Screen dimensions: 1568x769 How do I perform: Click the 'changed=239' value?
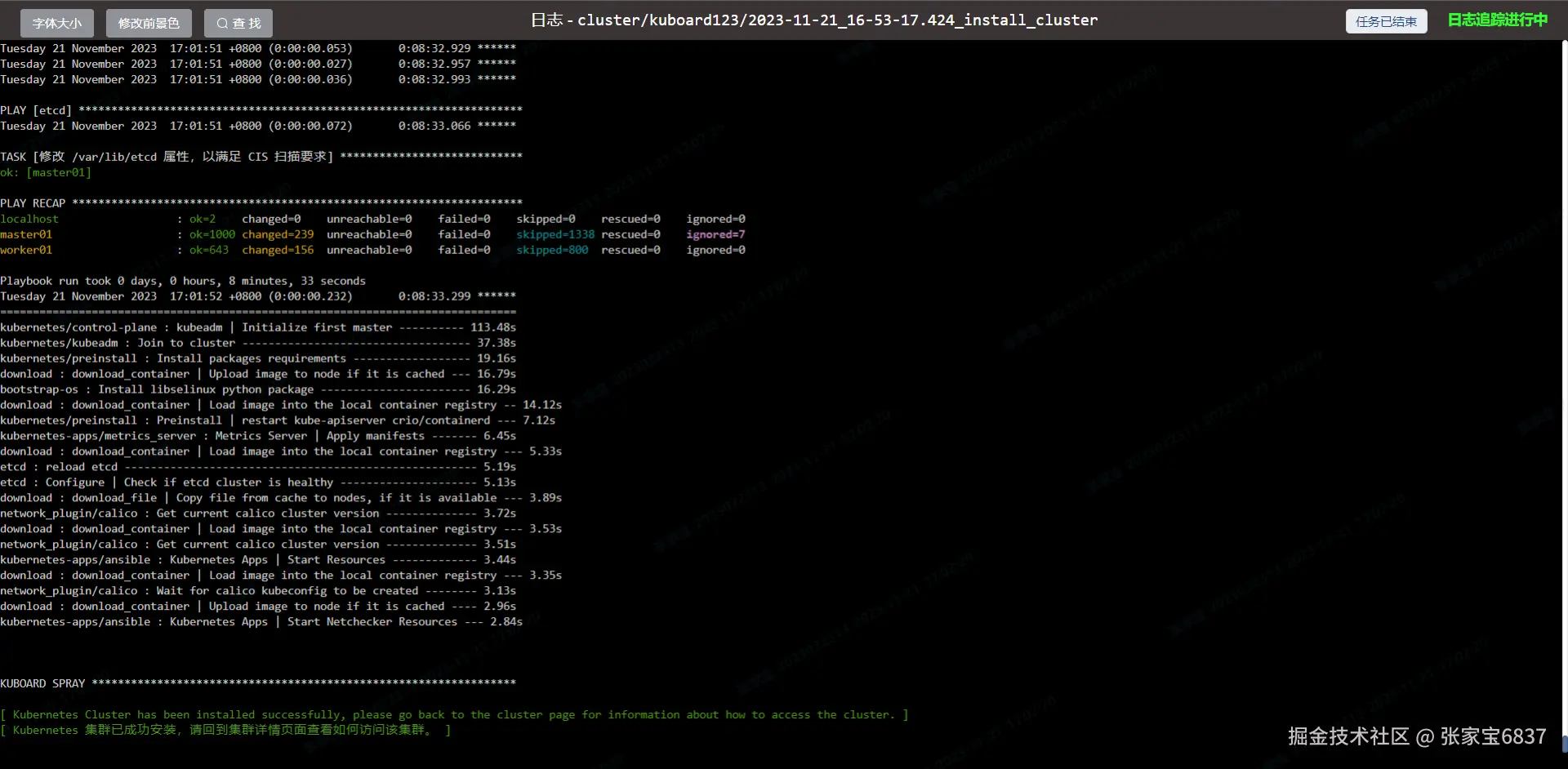coord(278,234)
